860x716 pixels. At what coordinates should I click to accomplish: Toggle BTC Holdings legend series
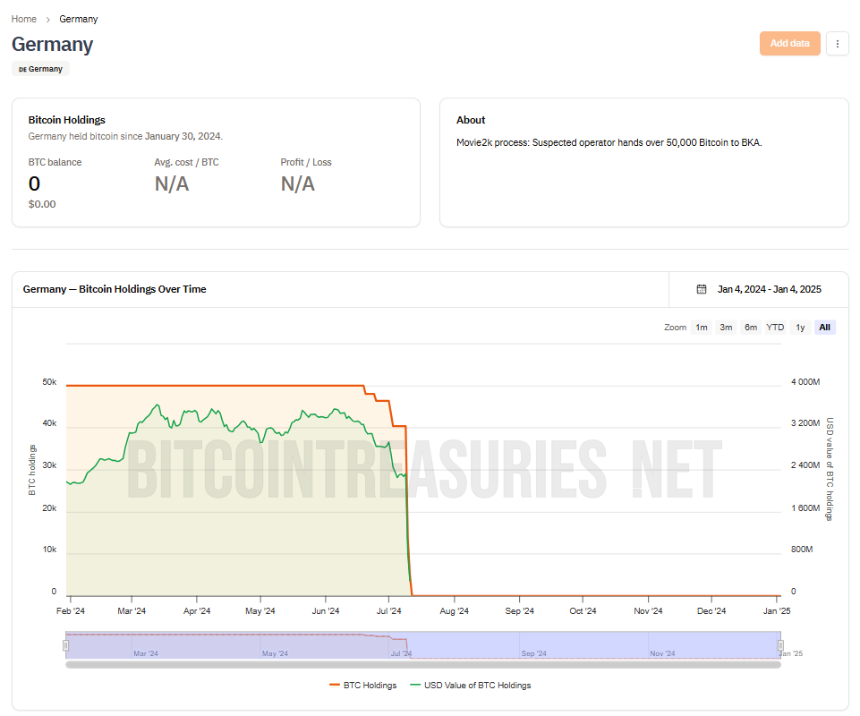pyautogui.click(x=363, y=685)
